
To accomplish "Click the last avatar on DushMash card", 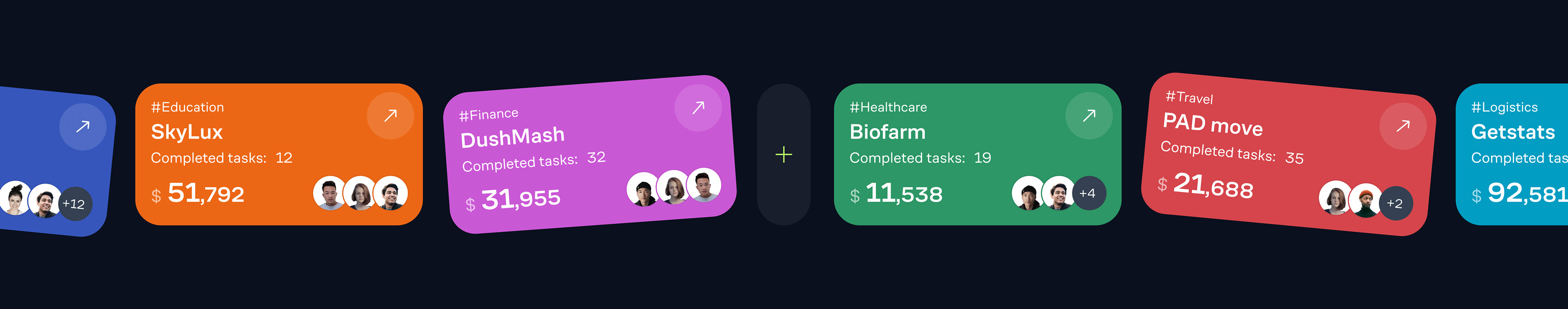I will (704, 185).
